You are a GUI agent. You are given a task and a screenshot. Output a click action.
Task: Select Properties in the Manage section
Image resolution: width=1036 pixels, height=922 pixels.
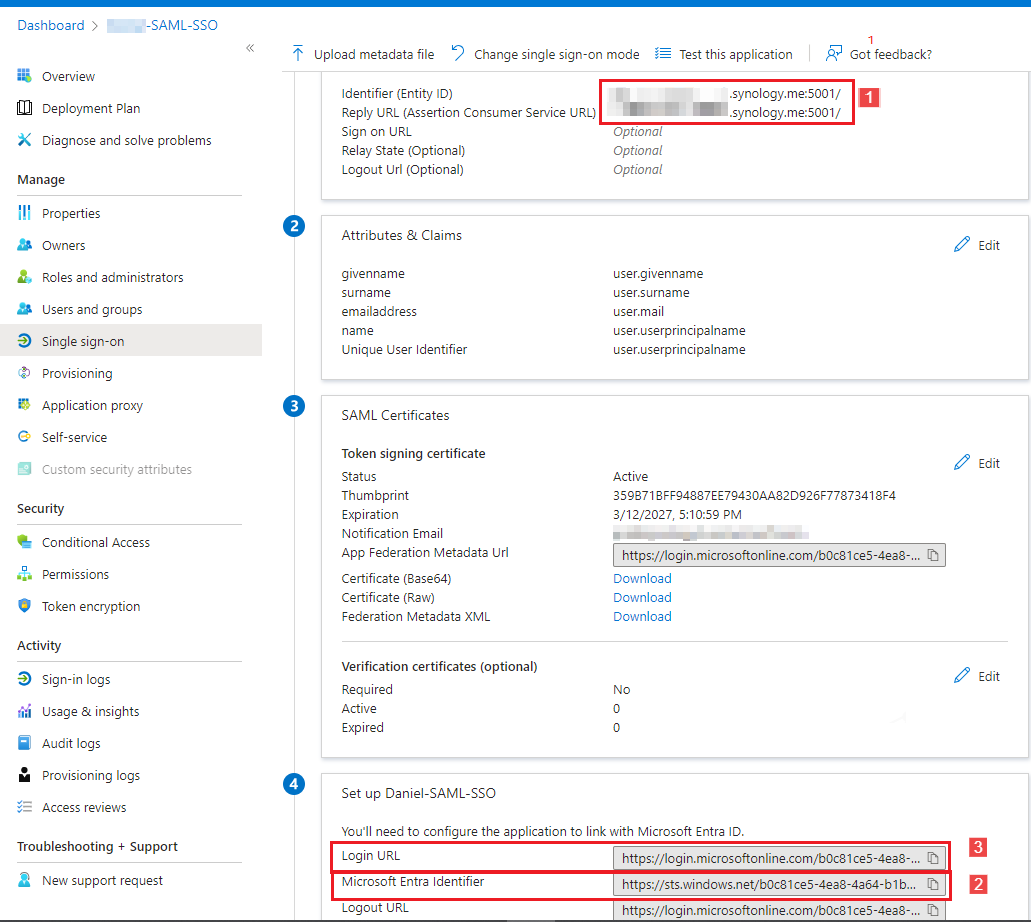(x=71, y=213)
